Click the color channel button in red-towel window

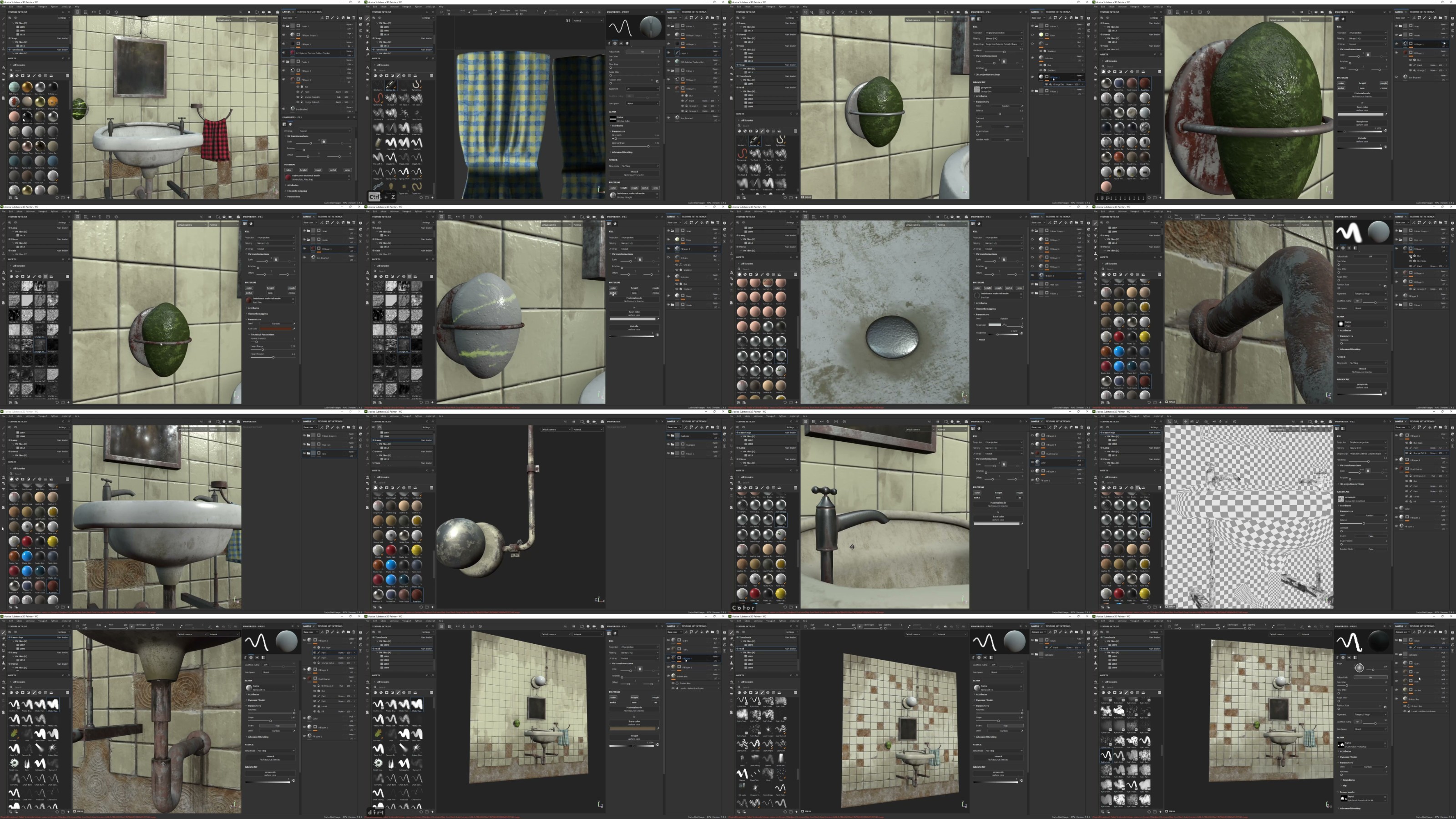coord(289,170)
